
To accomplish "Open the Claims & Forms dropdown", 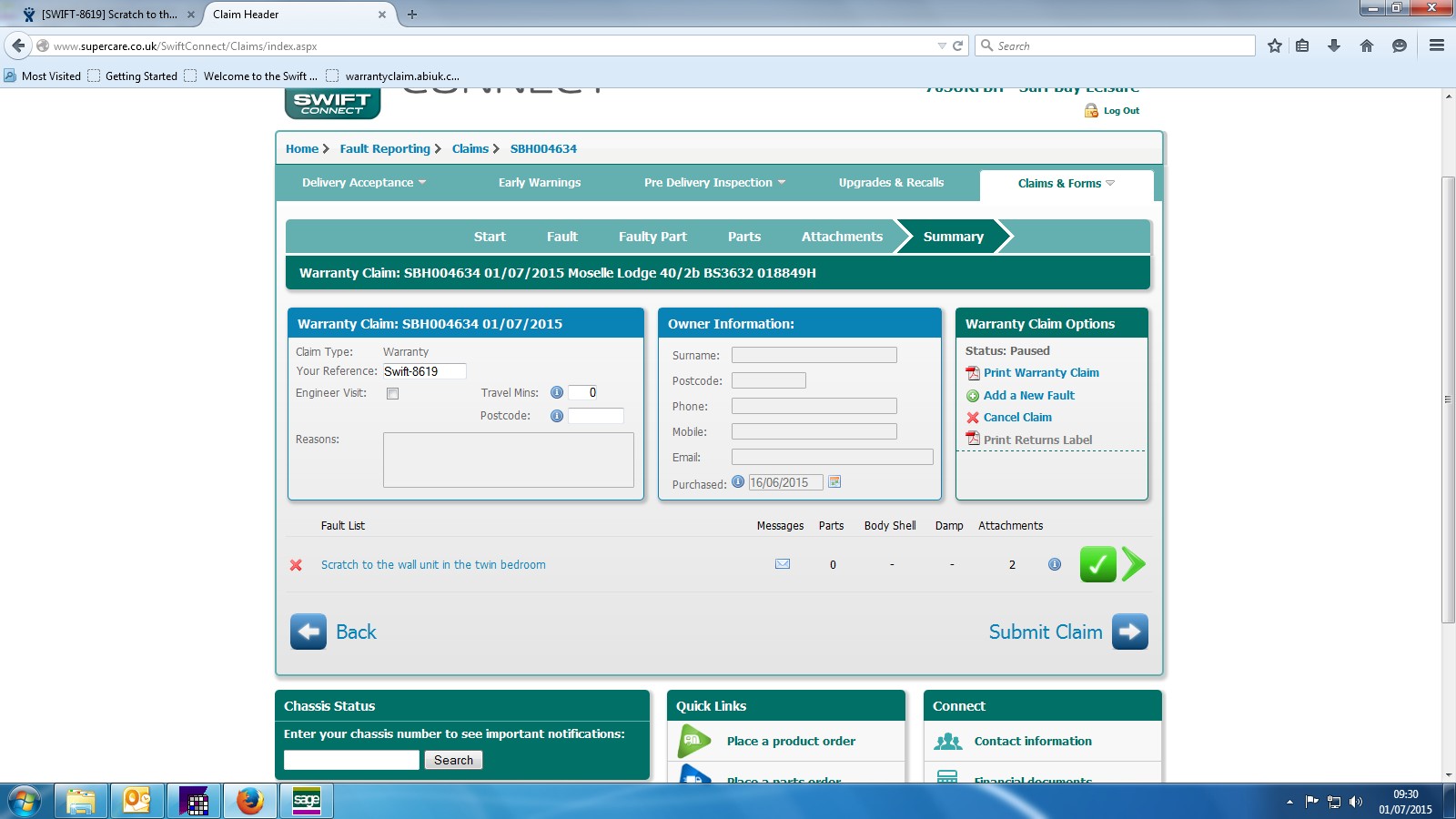I will pyautogui.click(x=1066, y=184).
